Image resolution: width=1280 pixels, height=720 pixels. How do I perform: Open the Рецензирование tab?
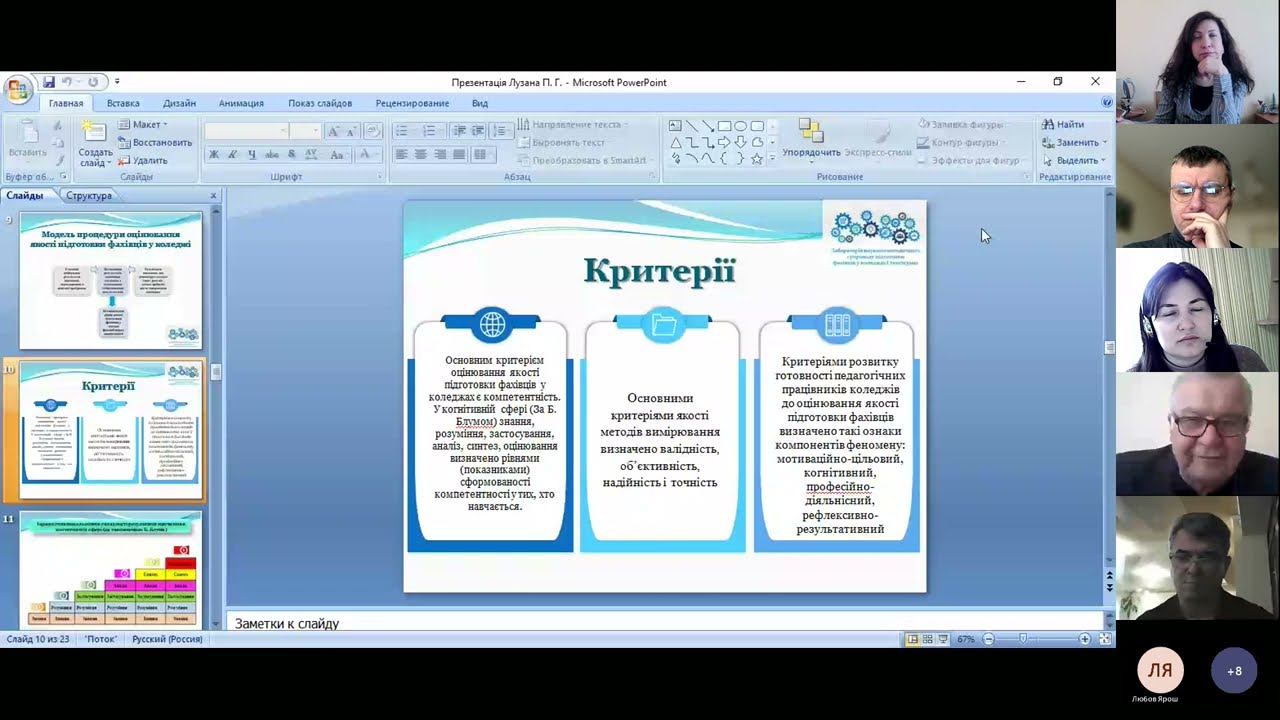412,103
